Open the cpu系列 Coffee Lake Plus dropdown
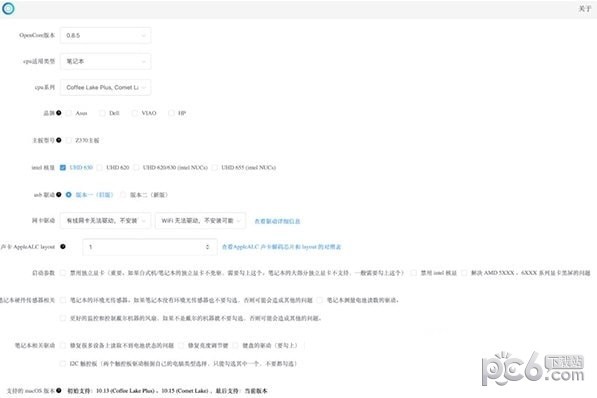597x398 pixels. pyautogui.click(x=105, y=87)
